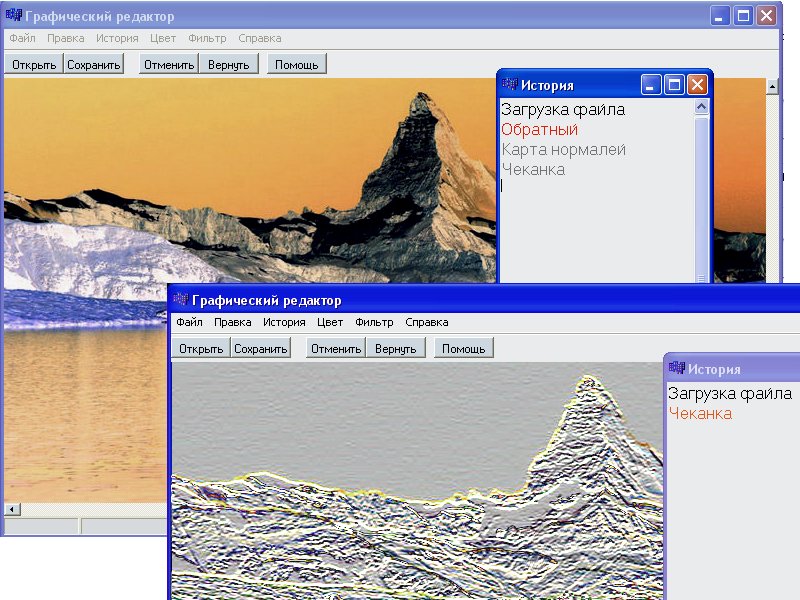800x600 pixels.
Task: Open Справка menu in back editor window
Action: tap(260, 38)
